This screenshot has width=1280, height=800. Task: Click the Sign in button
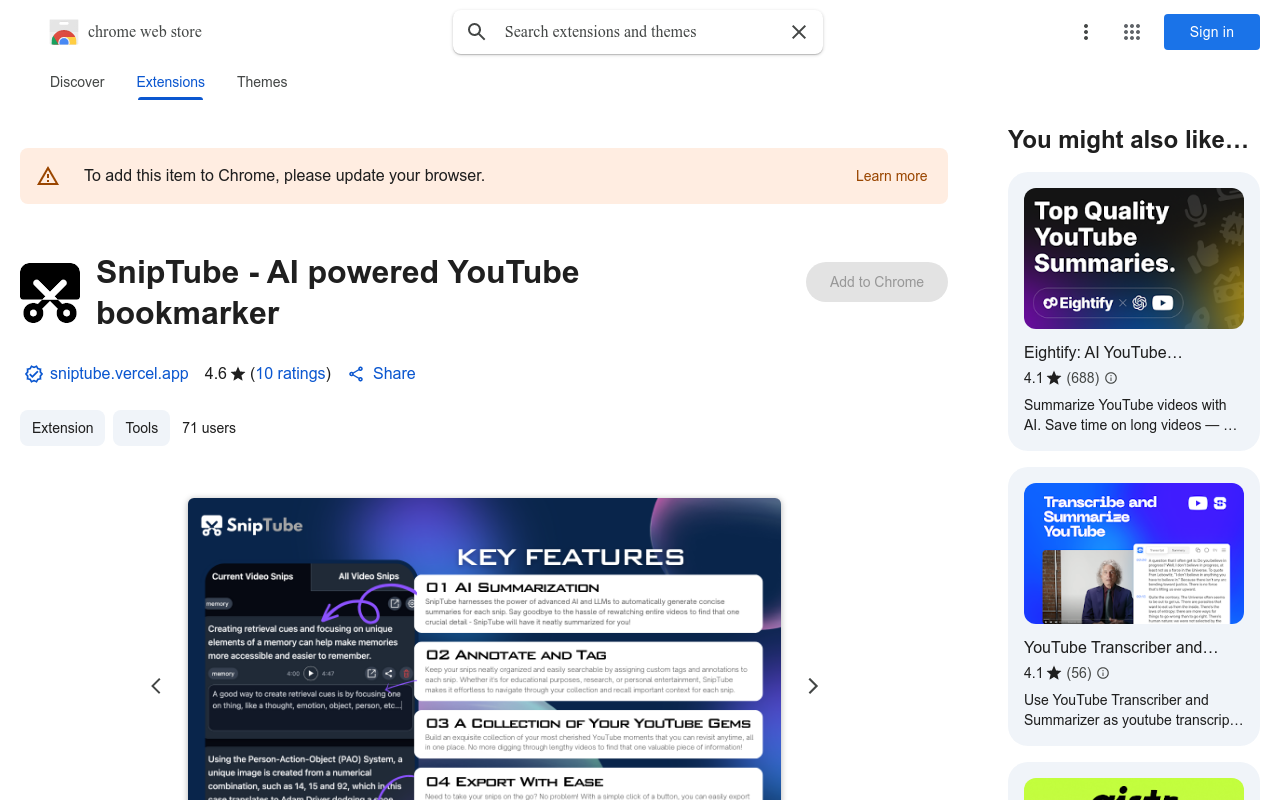1212,32
